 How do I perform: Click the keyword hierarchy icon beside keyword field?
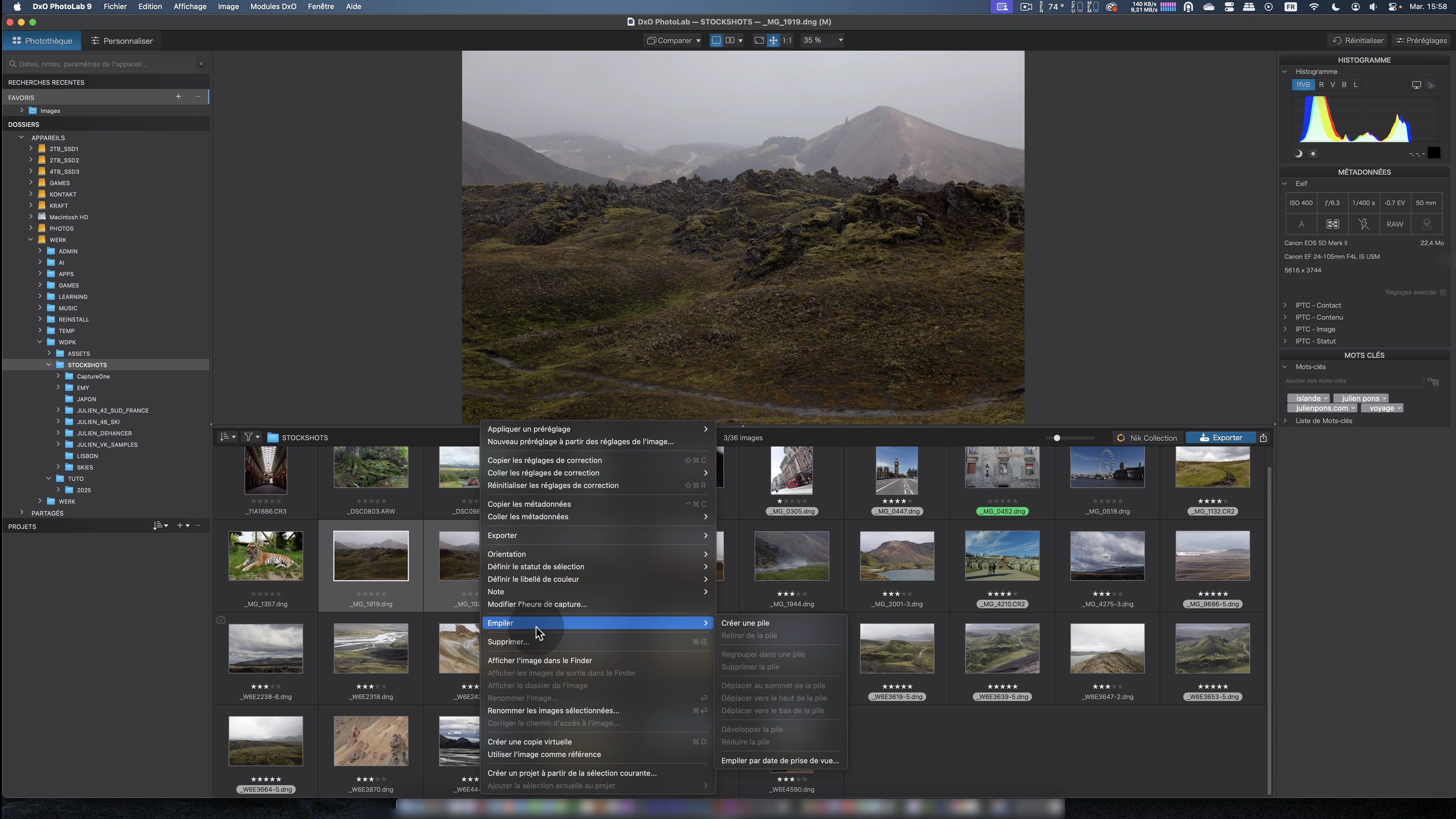coord(1433,382)
